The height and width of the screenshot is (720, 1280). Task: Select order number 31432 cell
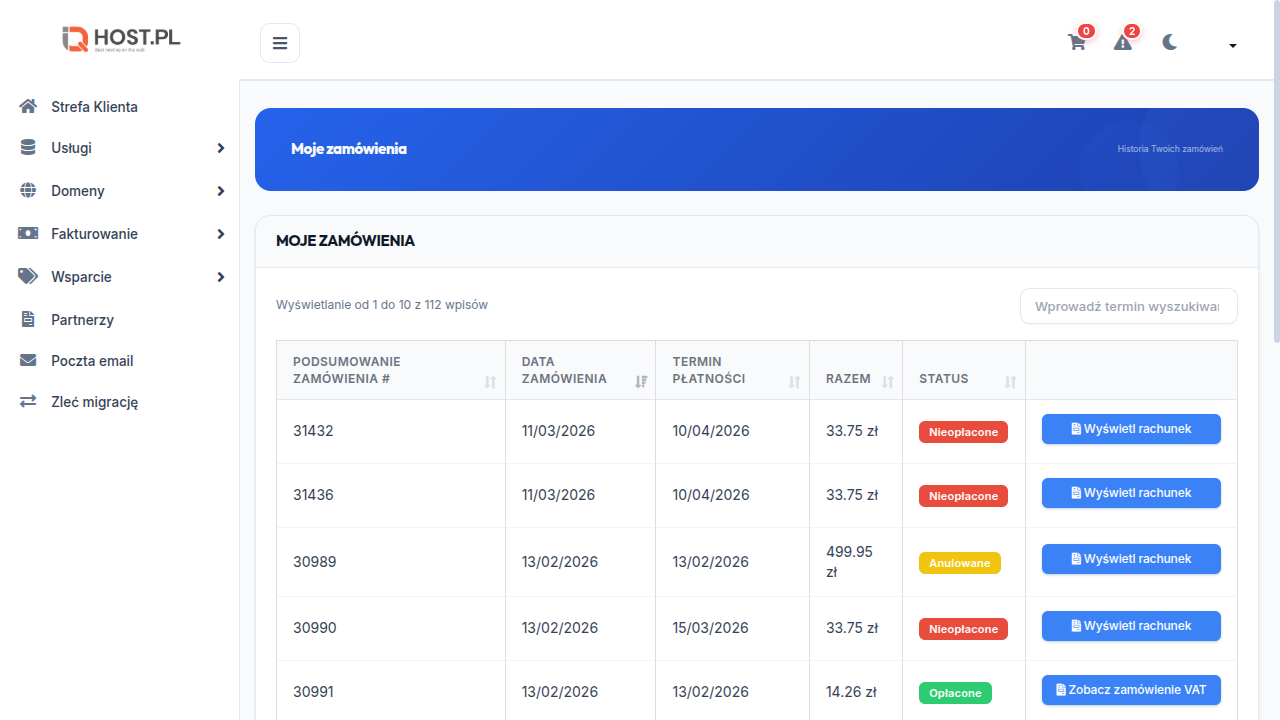(x=391, y=431)
